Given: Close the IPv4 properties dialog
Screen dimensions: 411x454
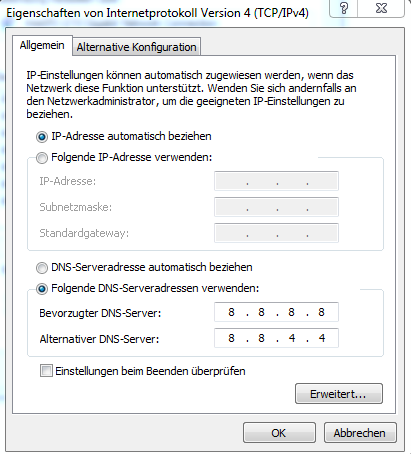Looking at the screenshot, I should [381, 8].
